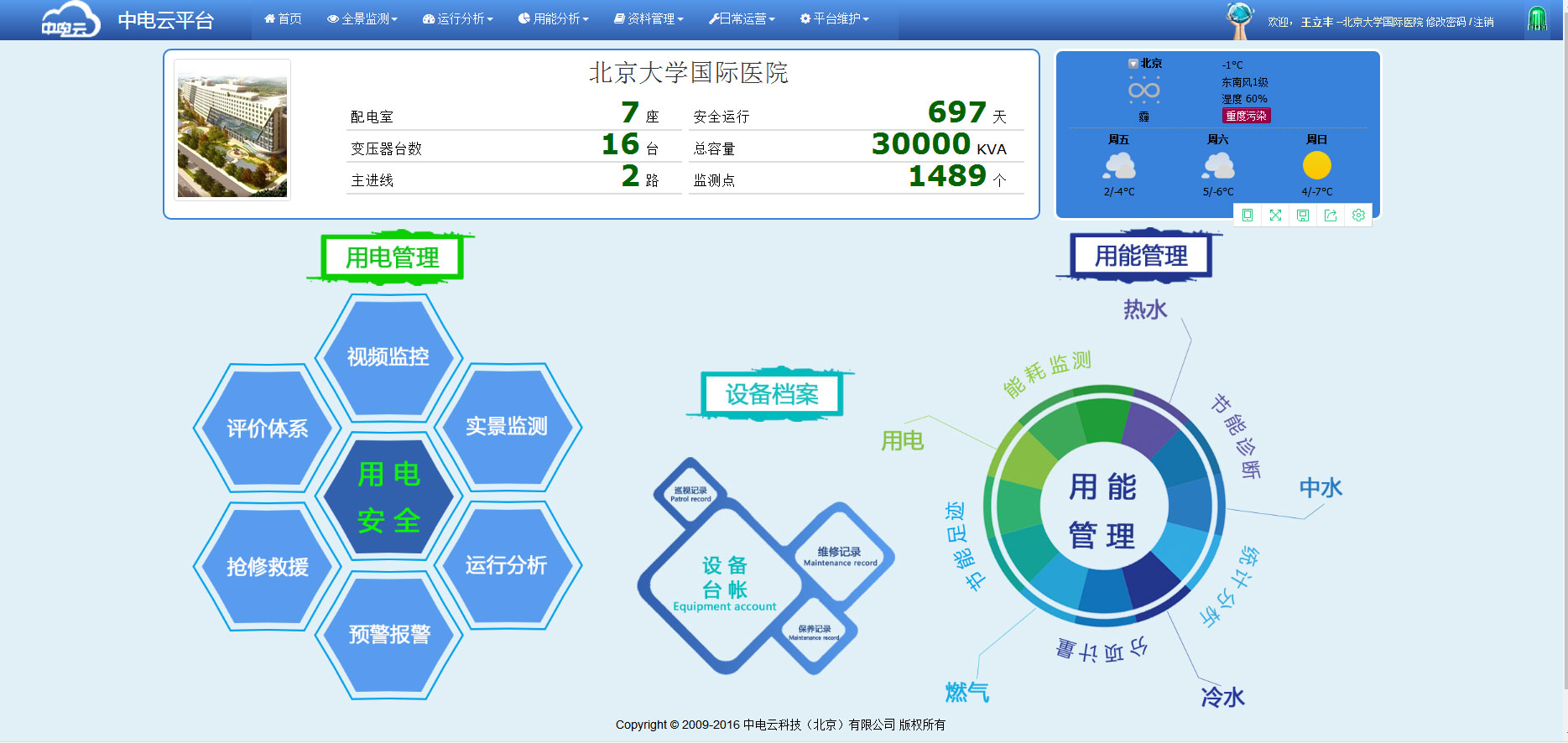This screenshot has width=1568, height=743.
Task: Click the green alarm light icon
Action: point(1537,19)
